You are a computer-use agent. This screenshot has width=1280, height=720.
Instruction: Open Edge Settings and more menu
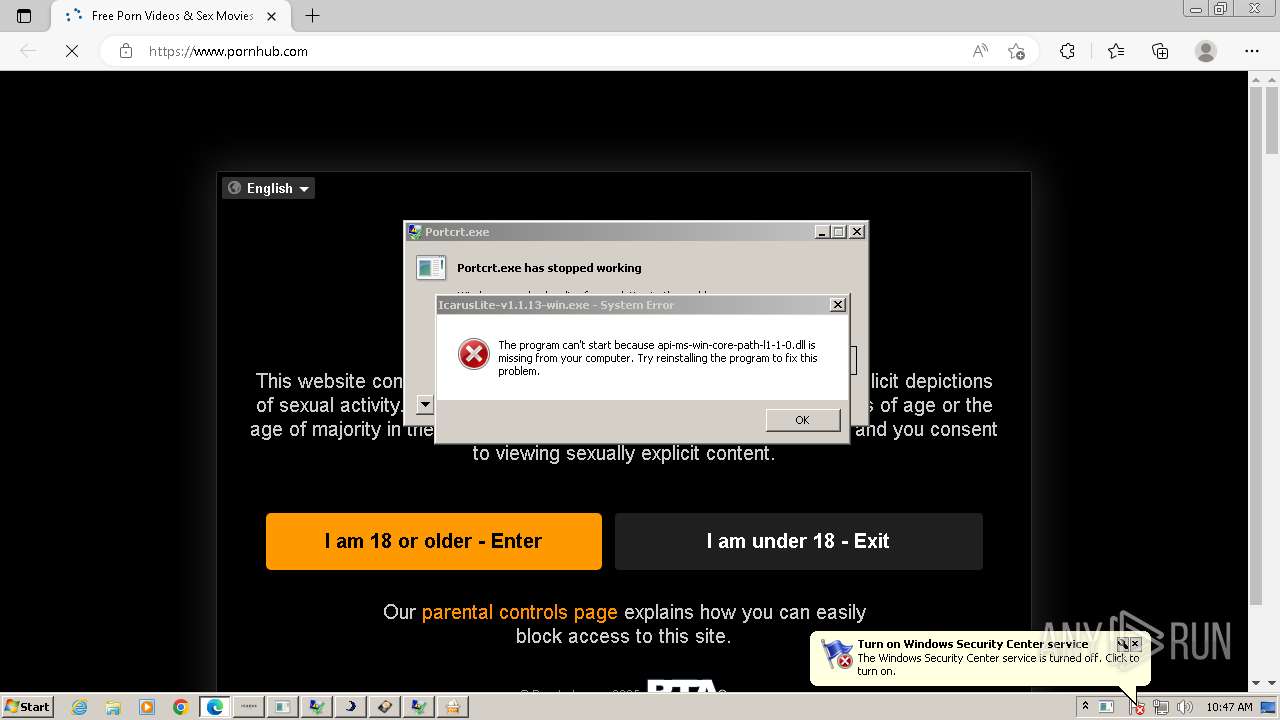pos(1252,51)
